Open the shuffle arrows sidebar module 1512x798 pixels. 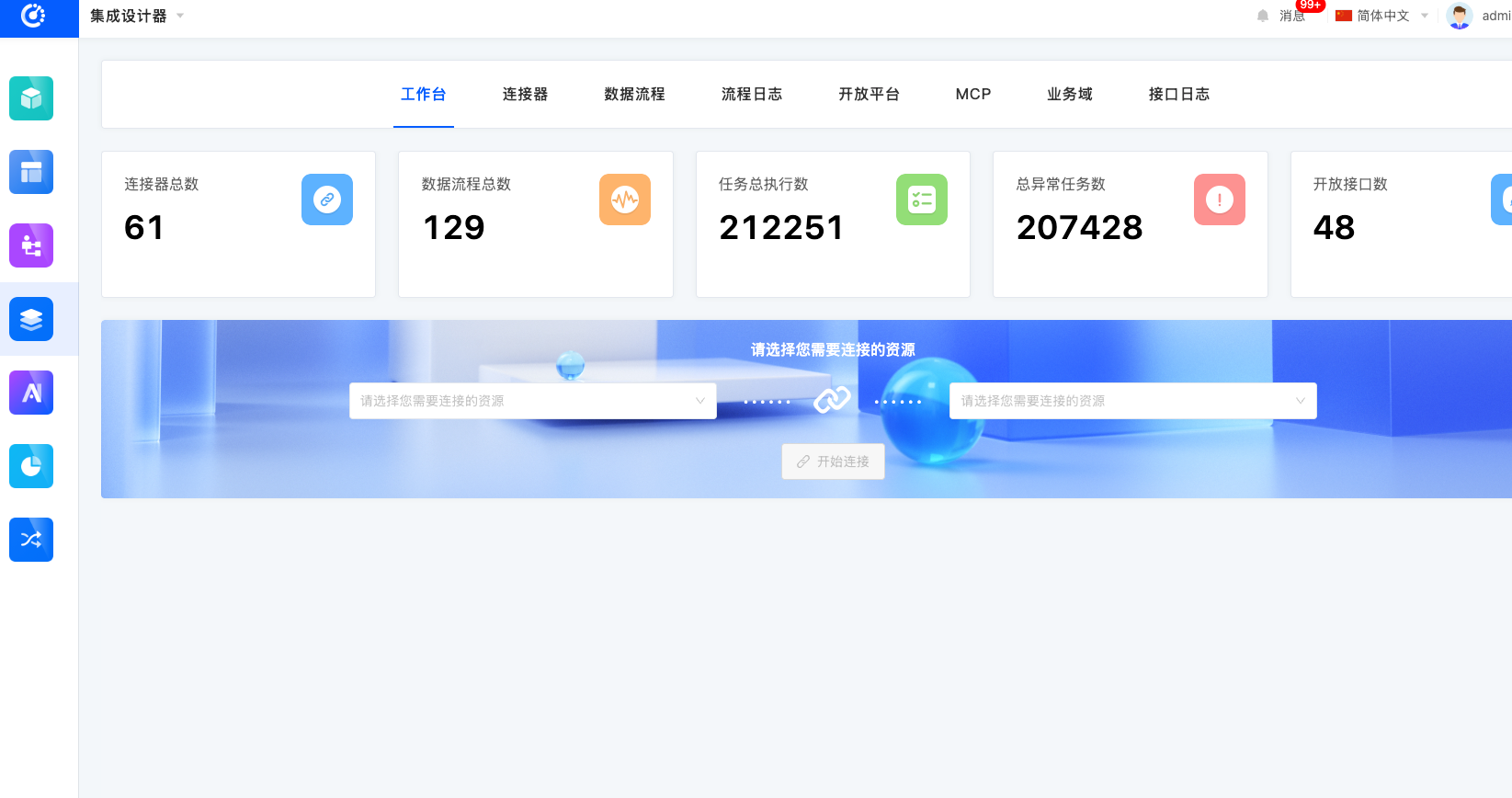[x=31, y=540]
